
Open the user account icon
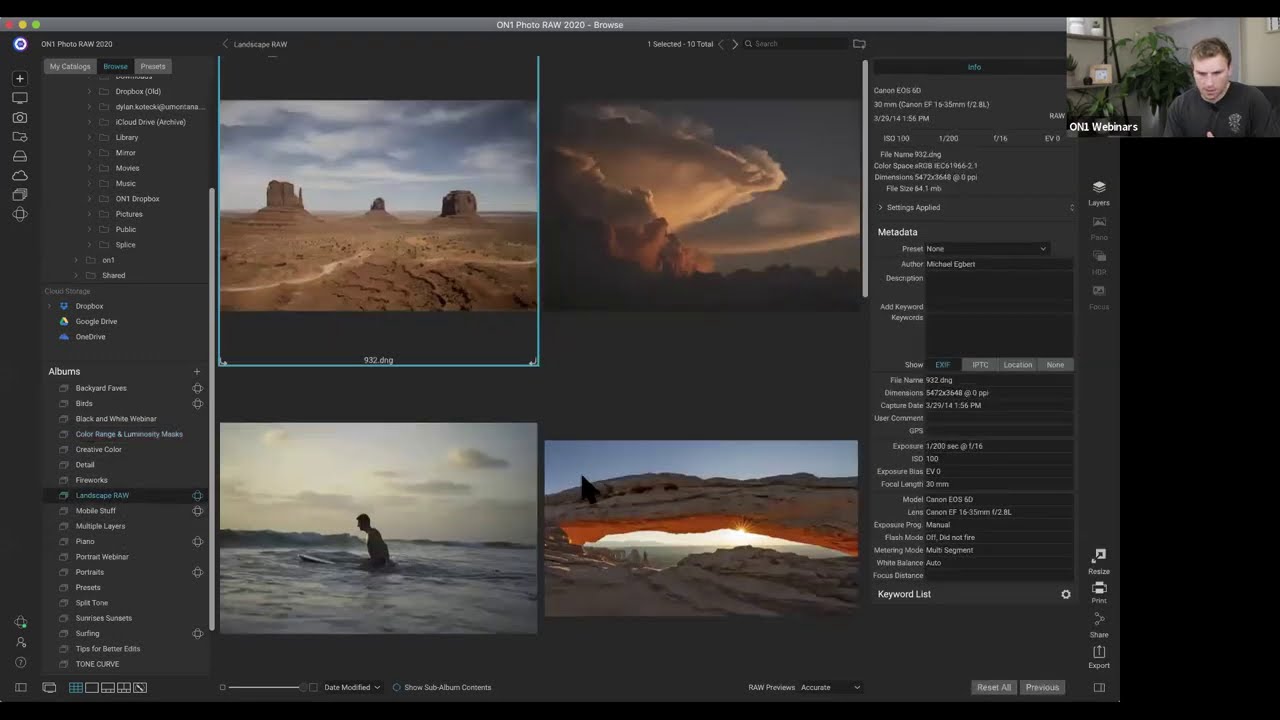pos(20,642)
